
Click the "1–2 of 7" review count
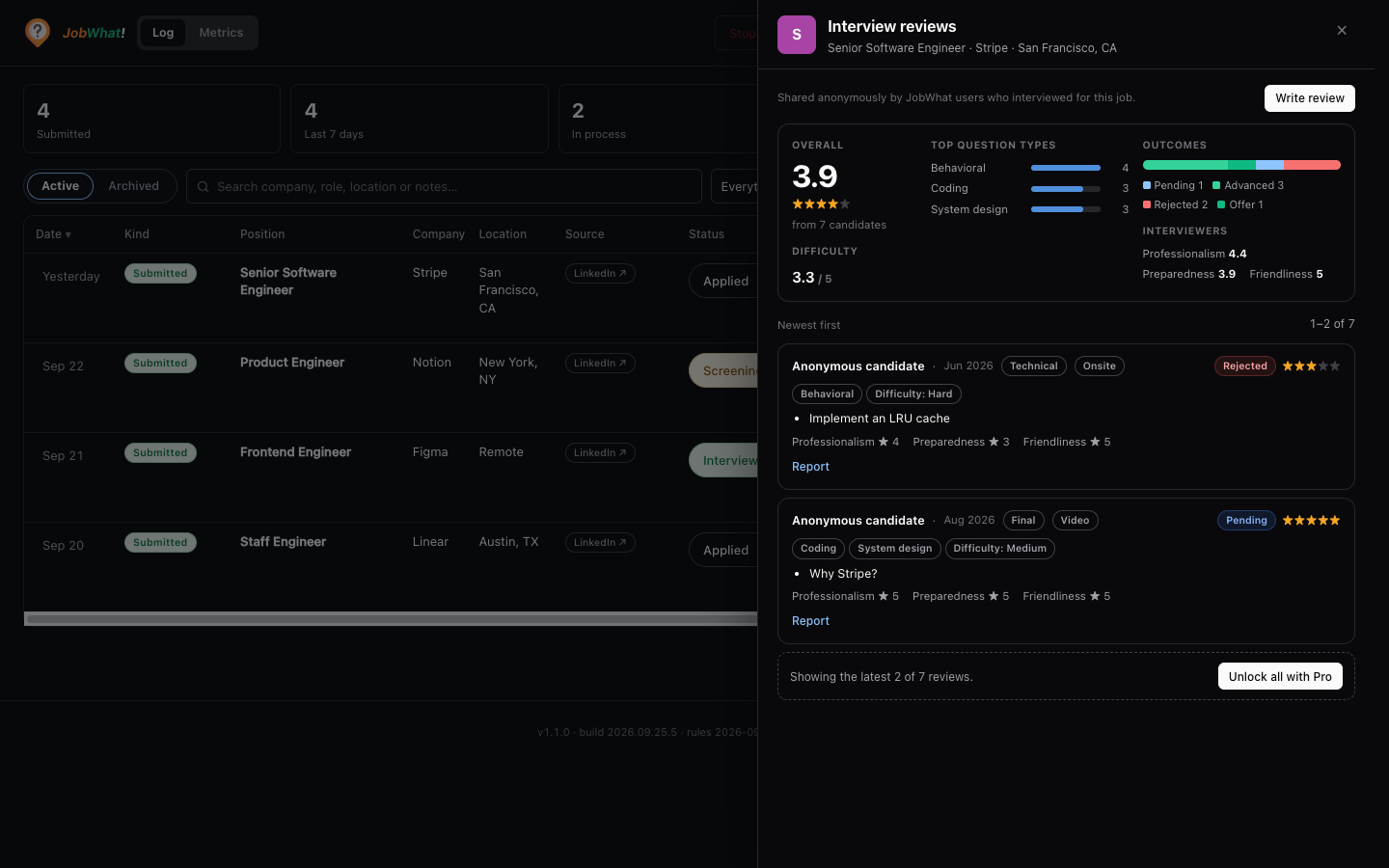1332,324
